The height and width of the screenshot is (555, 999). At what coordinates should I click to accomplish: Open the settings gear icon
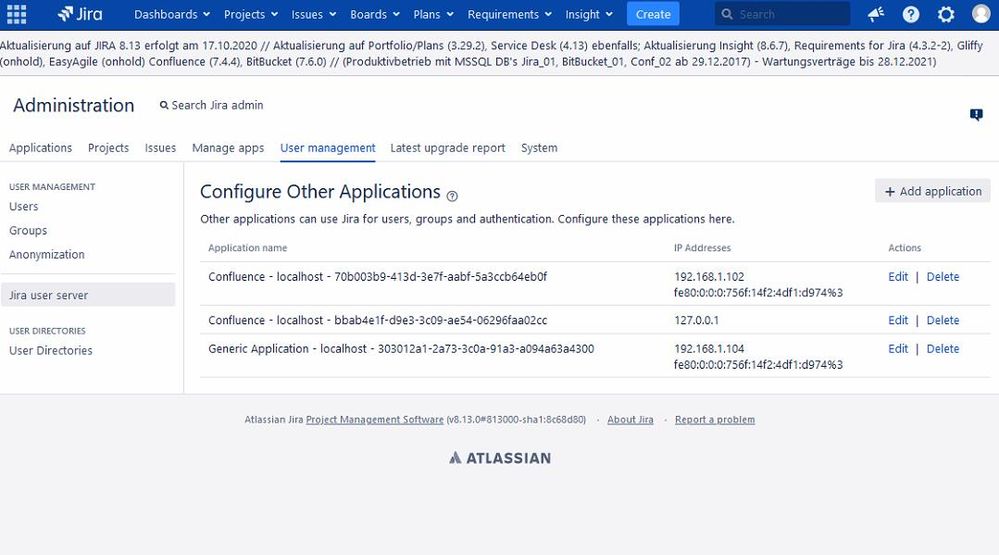pos(946,14)
